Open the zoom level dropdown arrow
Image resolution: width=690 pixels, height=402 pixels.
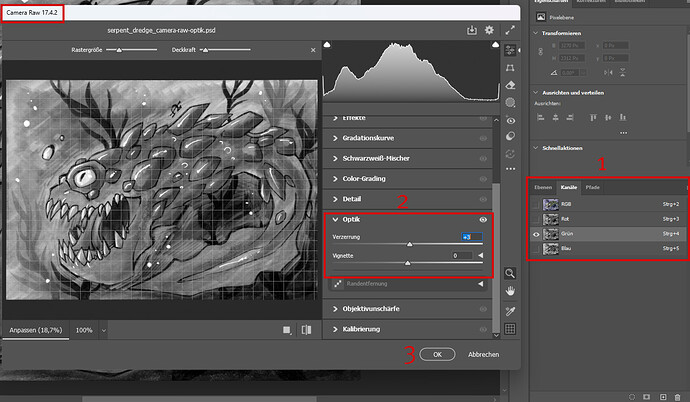(104, 329)
